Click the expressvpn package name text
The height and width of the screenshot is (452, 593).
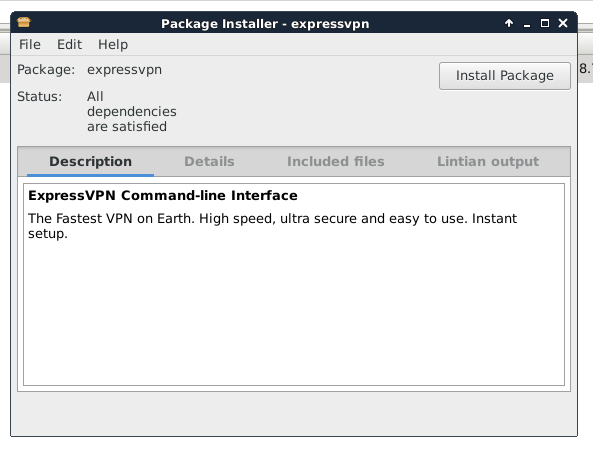(124, 70)
